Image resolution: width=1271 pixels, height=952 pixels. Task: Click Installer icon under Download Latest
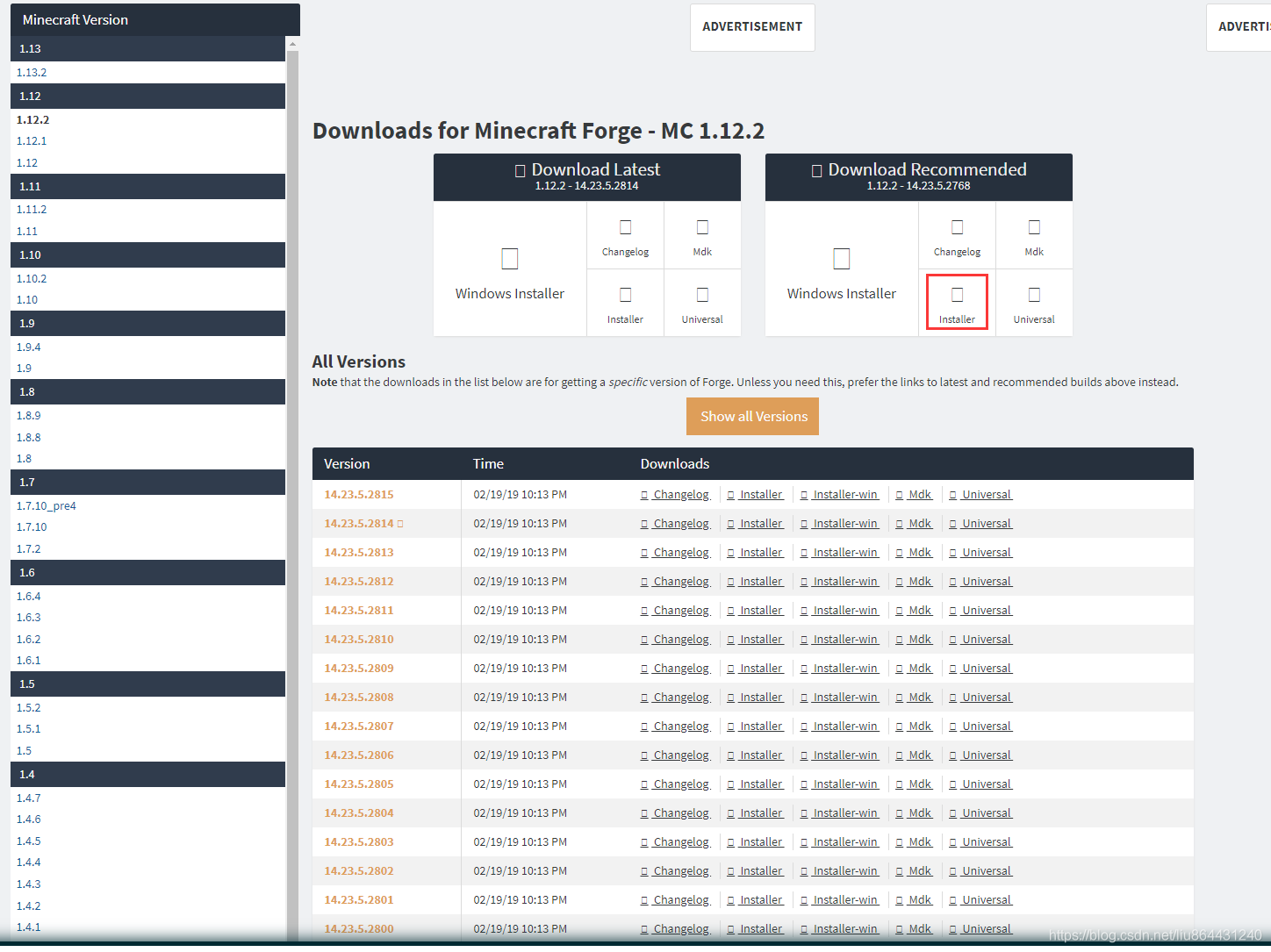(x=626, y=296)
